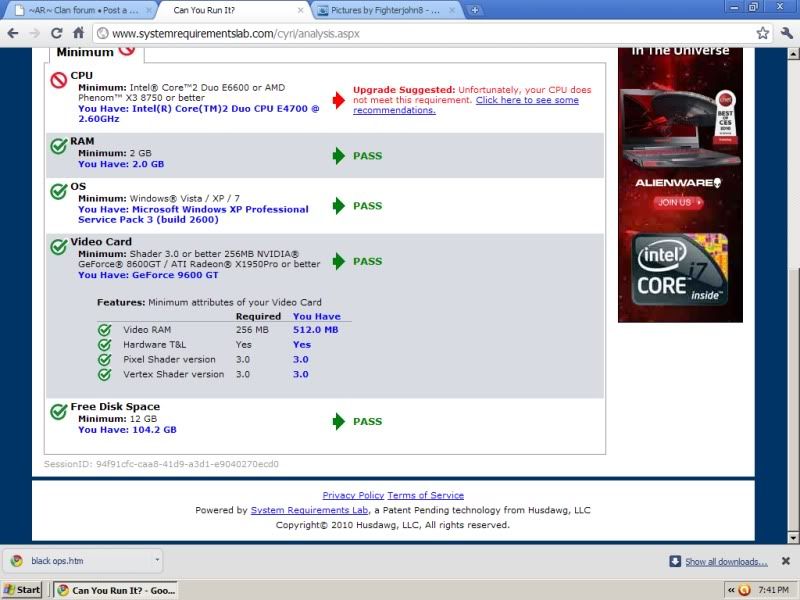Expand hidden system tray icons
The width and height of the screenshot is (800, 600).
(x=731, y=590)
